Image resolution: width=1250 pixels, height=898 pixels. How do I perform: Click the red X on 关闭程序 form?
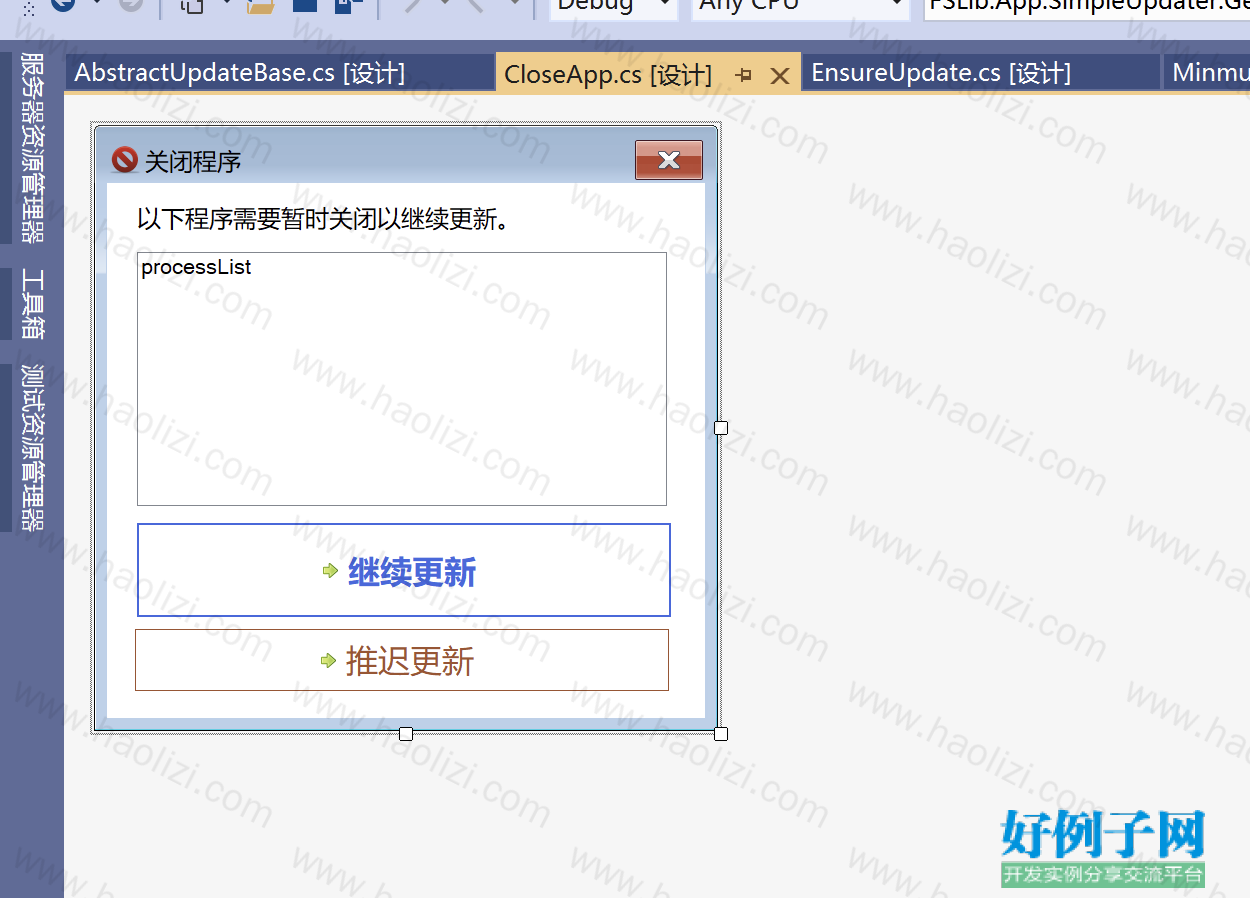(x=669, y=160)
